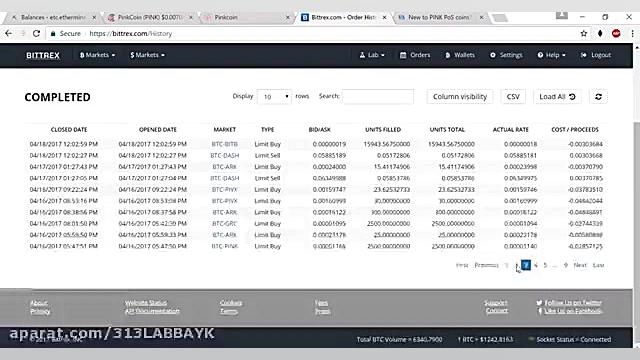Switch to the PinkCoin (PINK) price tab
Screen dimensions: 640x360
tap(149, 17)
